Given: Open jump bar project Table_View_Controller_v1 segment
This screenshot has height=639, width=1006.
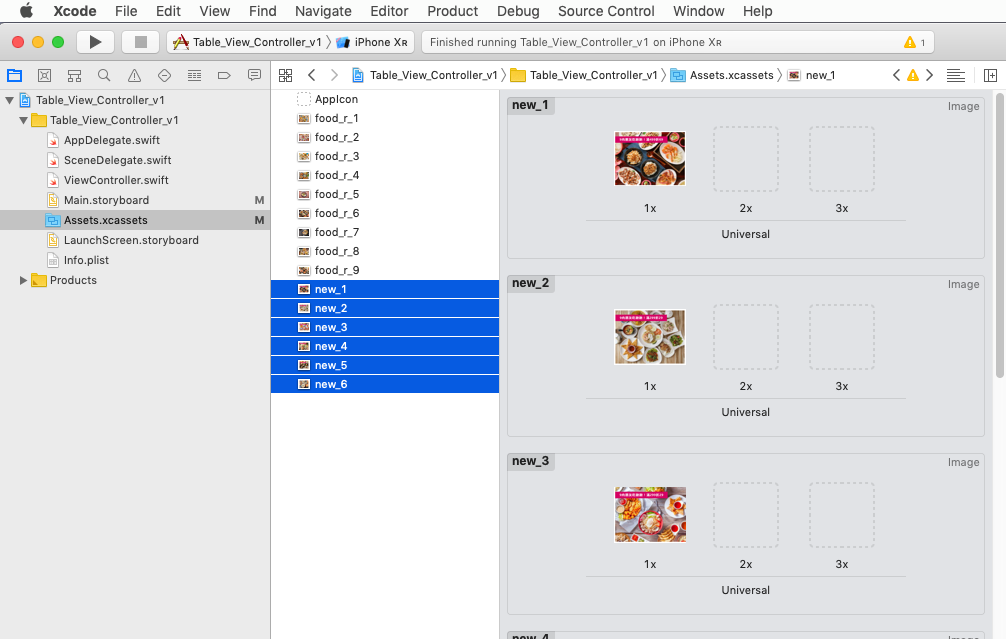Looking at the screenshot, I should pos(425,75).
